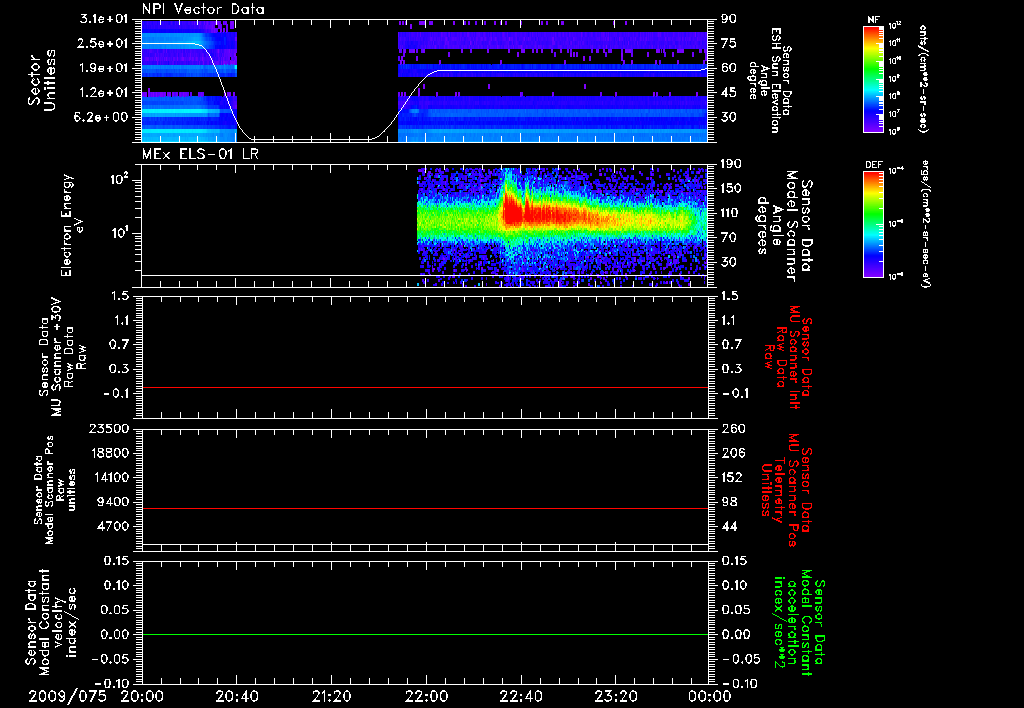Viewport: 1024px width, 708px height.
Task: Click the "2.5e+01" sector tick value
Action: click(104, 43)
